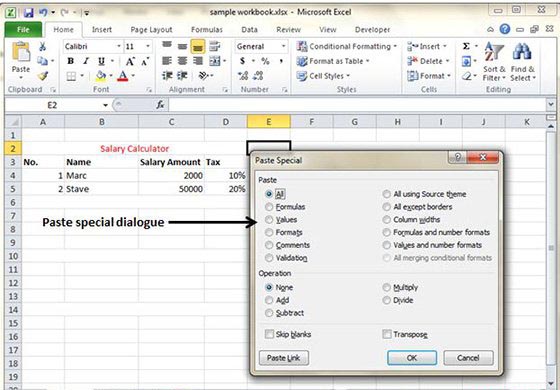This screenshot has height=390, width=560.
Task: Toggle Bold formatting
Action: click(71, 61)
